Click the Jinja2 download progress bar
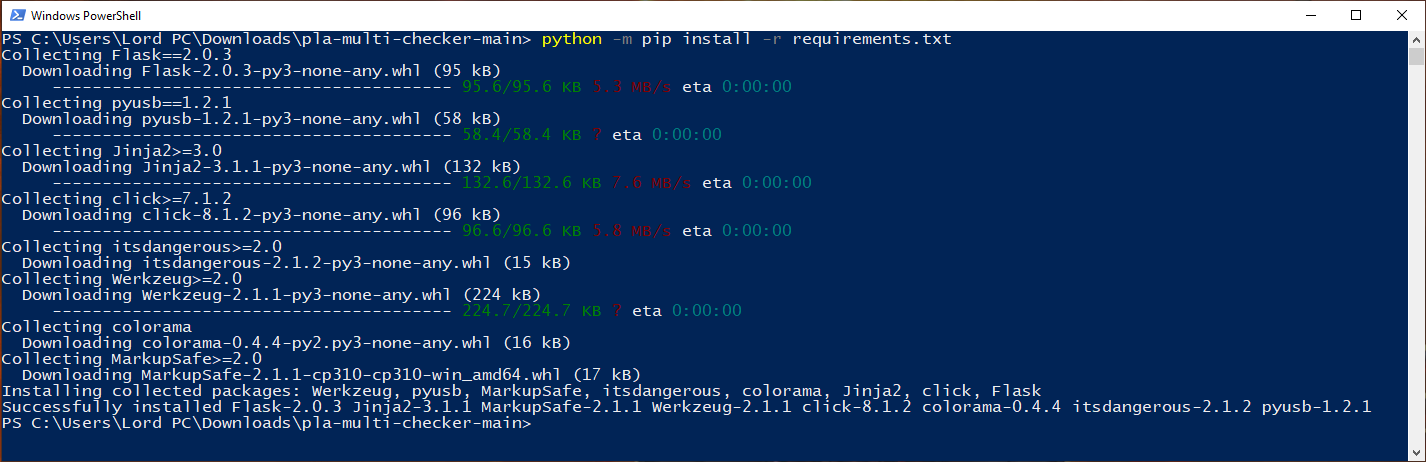 click(x=251, y=183)
